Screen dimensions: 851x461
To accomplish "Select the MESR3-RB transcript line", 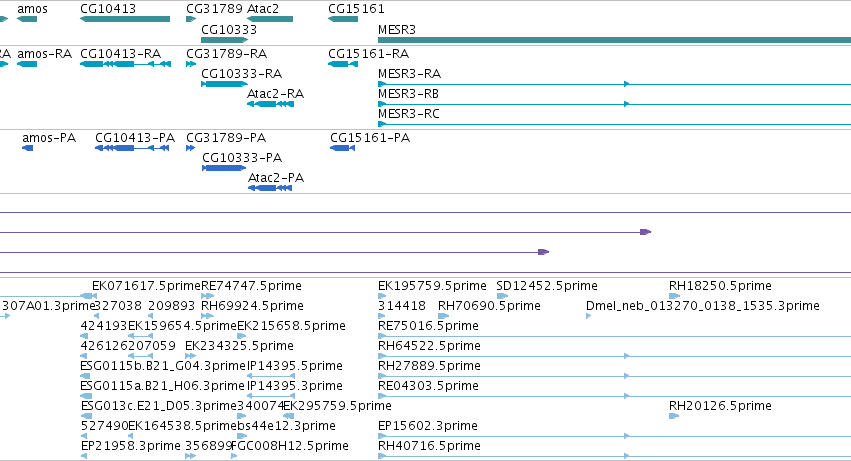I will (x=614, y=104).
